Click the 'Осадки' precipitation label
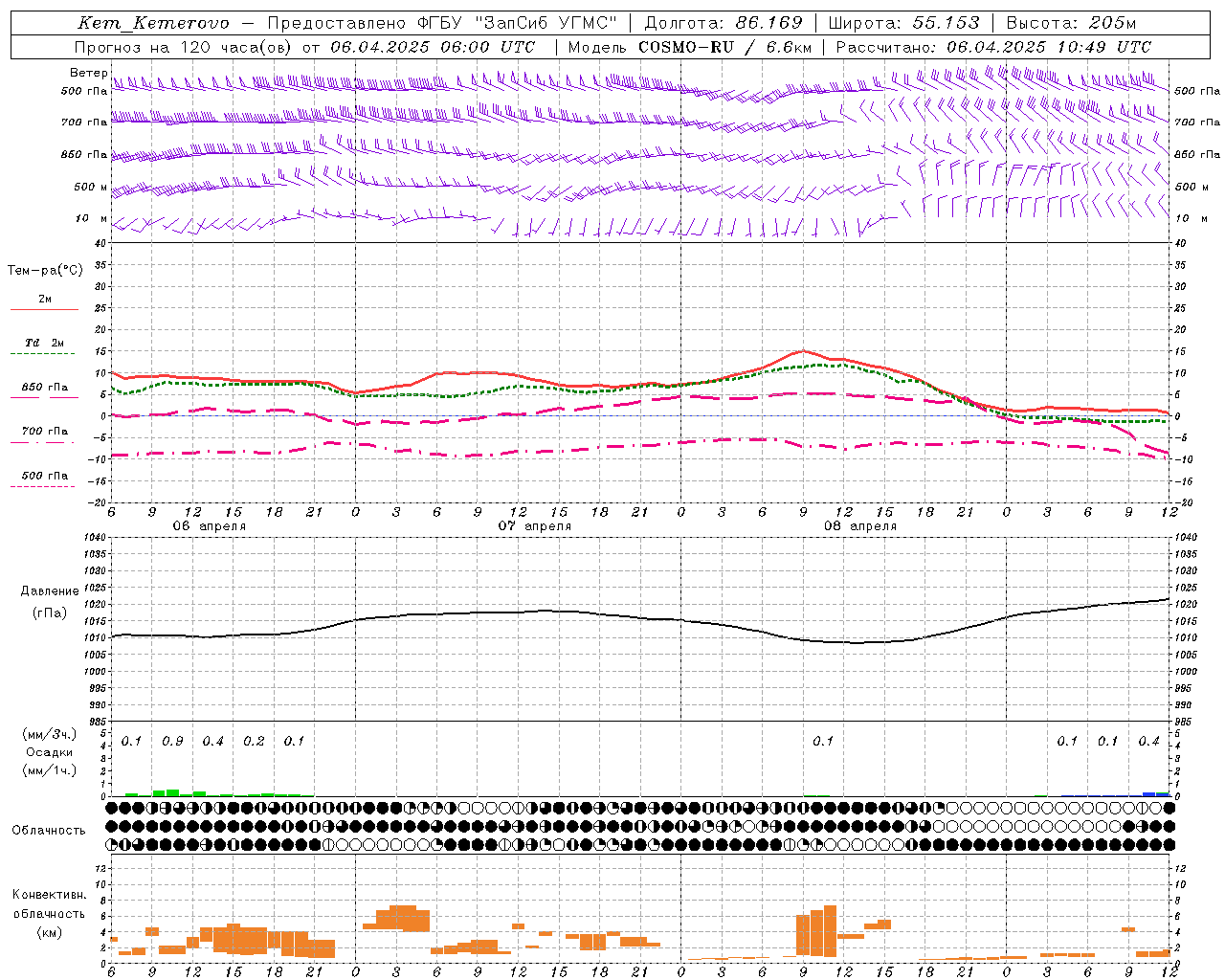 point(49,752)
